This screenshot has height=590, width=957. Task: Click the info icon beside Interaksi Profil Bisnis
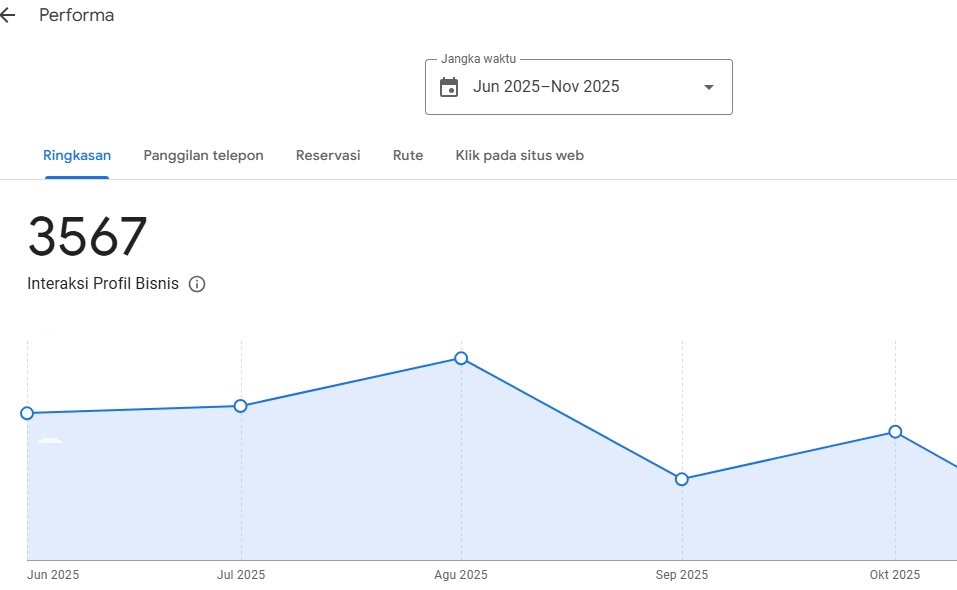point(197,284)
